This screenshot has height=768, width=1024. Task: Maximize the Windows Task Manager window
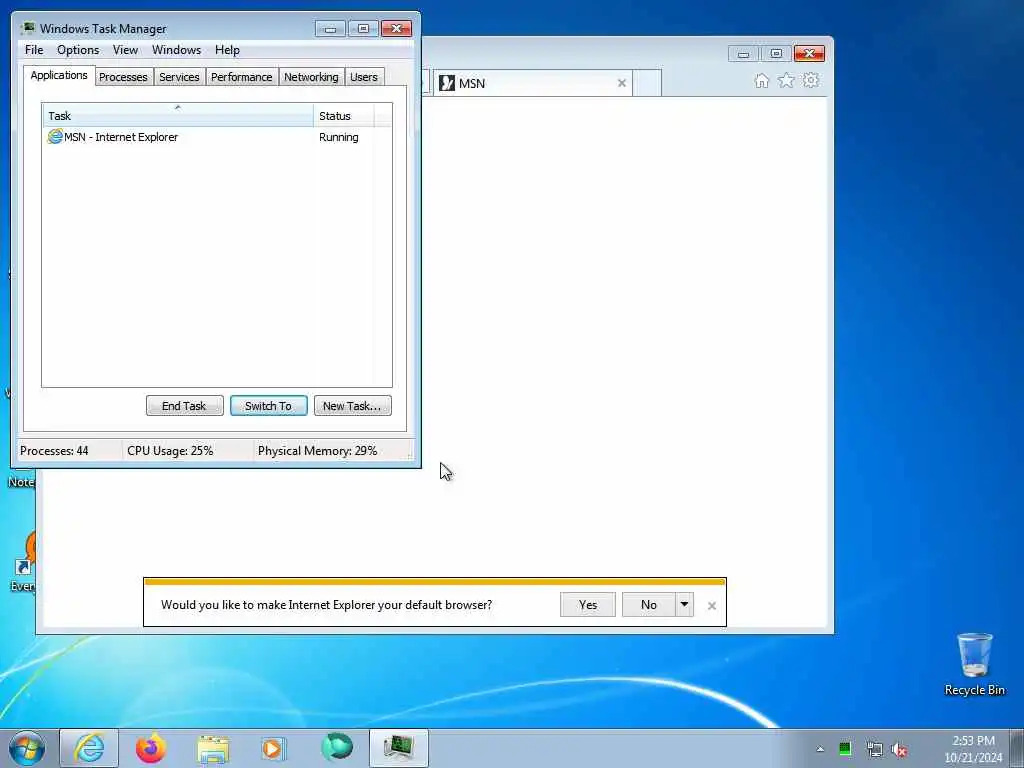363,28
